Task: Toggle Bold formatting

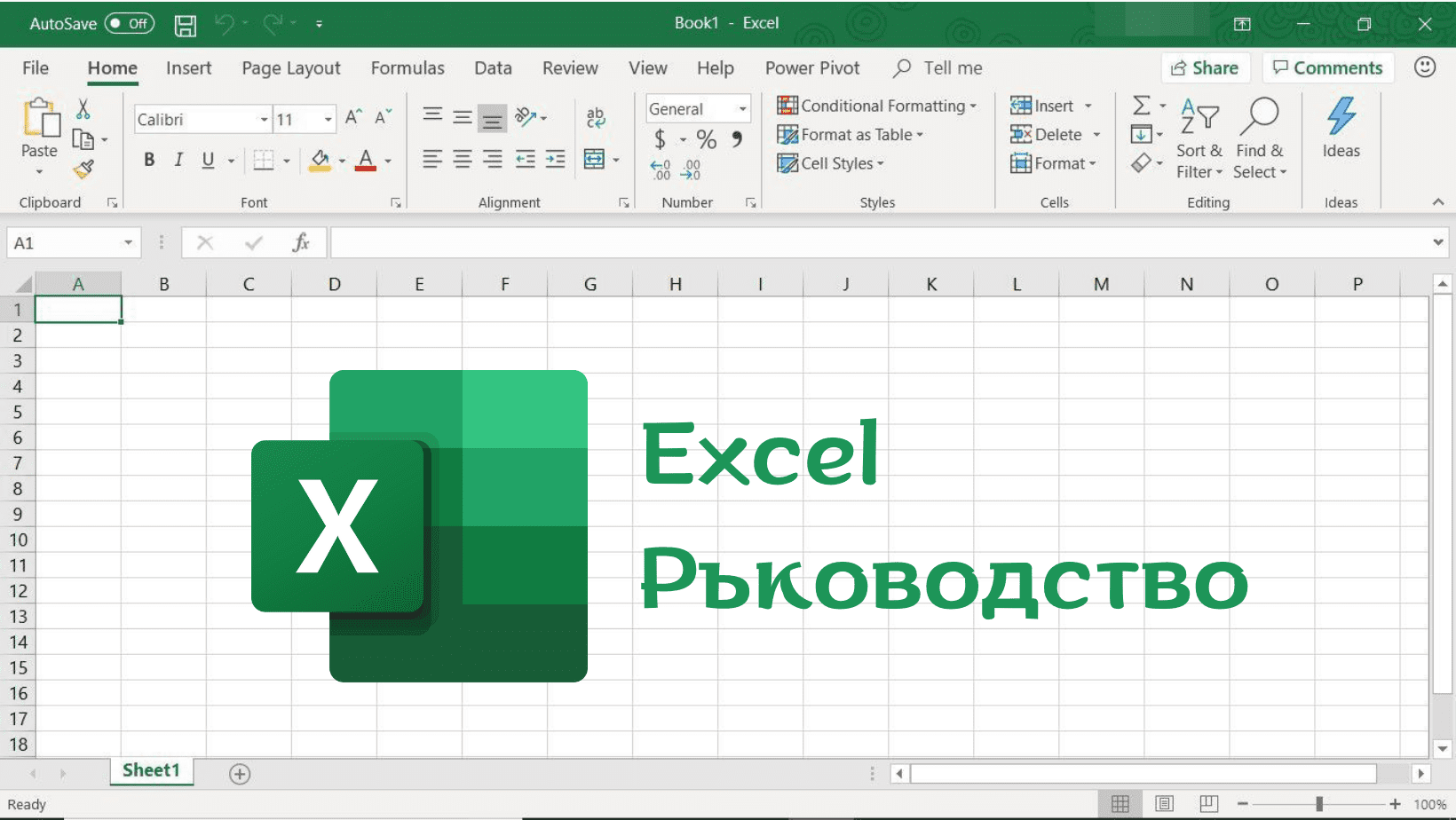Action: click(149, 160)
